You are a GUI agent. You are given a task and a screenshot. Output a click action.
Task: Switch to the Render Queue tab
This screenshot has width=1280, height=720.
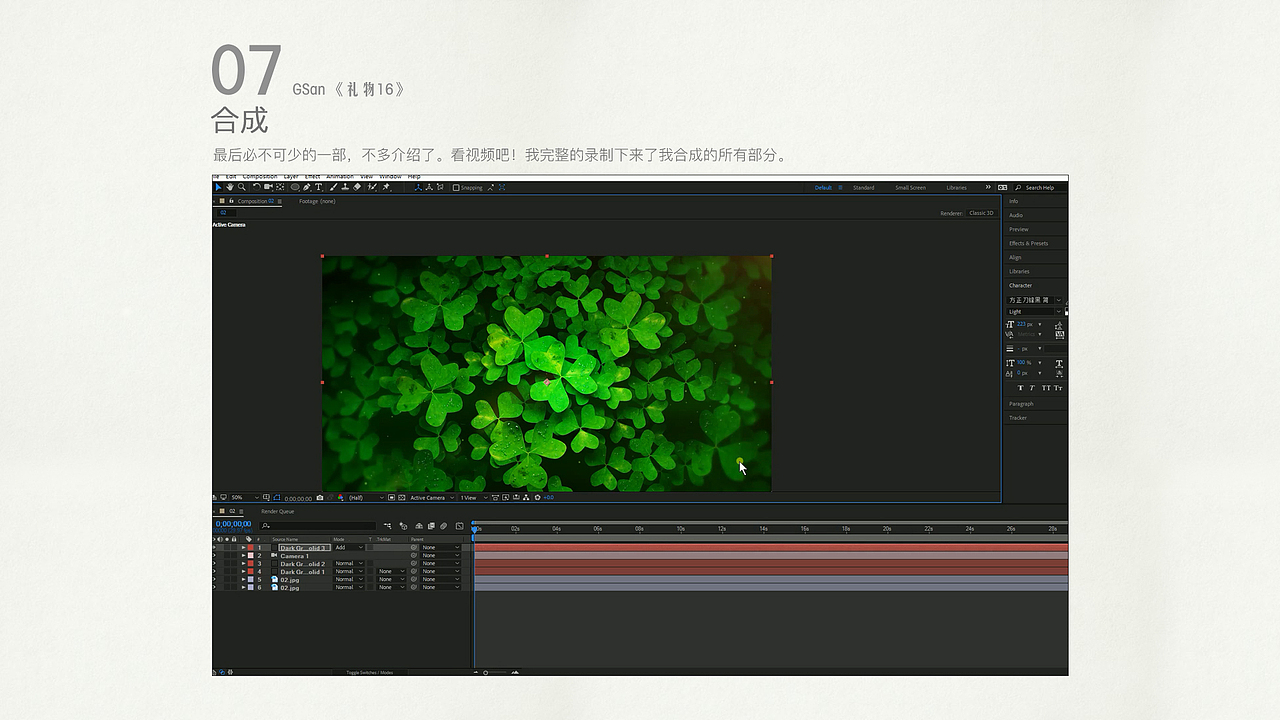[278, 511]
